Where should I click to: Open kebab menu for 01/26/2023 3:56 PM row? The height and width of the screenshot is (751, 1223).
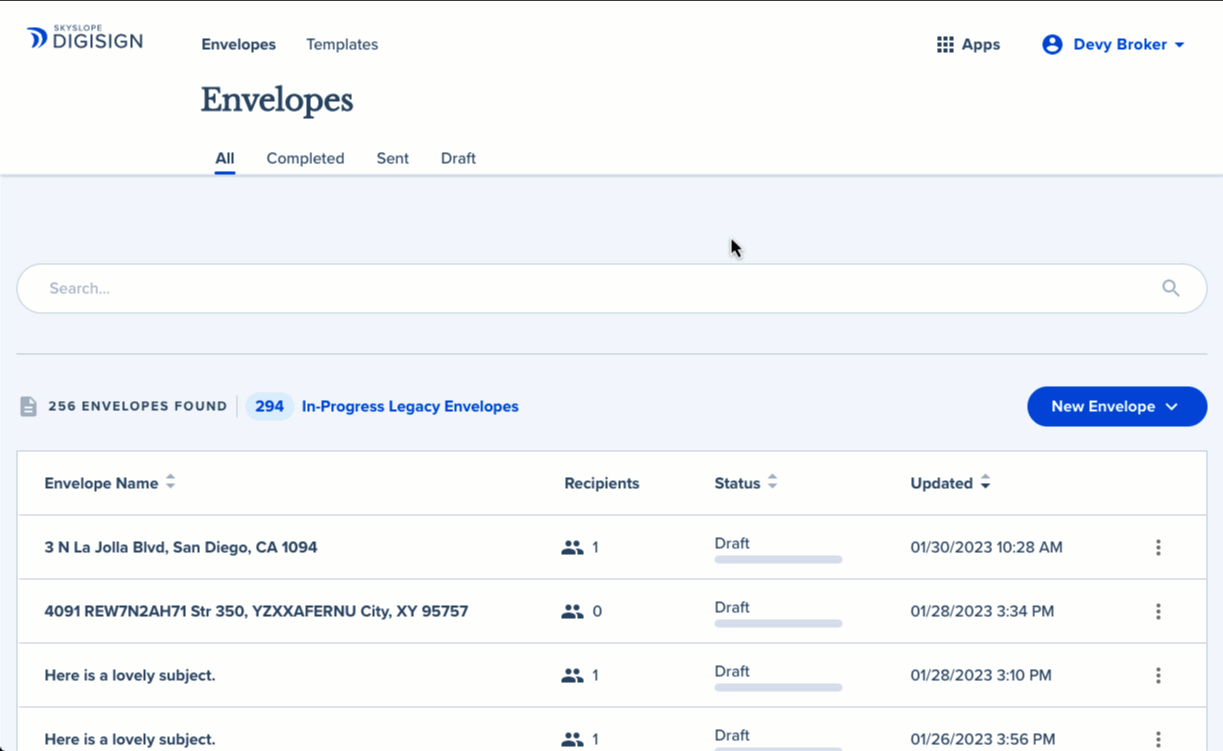coord(1158,739)
